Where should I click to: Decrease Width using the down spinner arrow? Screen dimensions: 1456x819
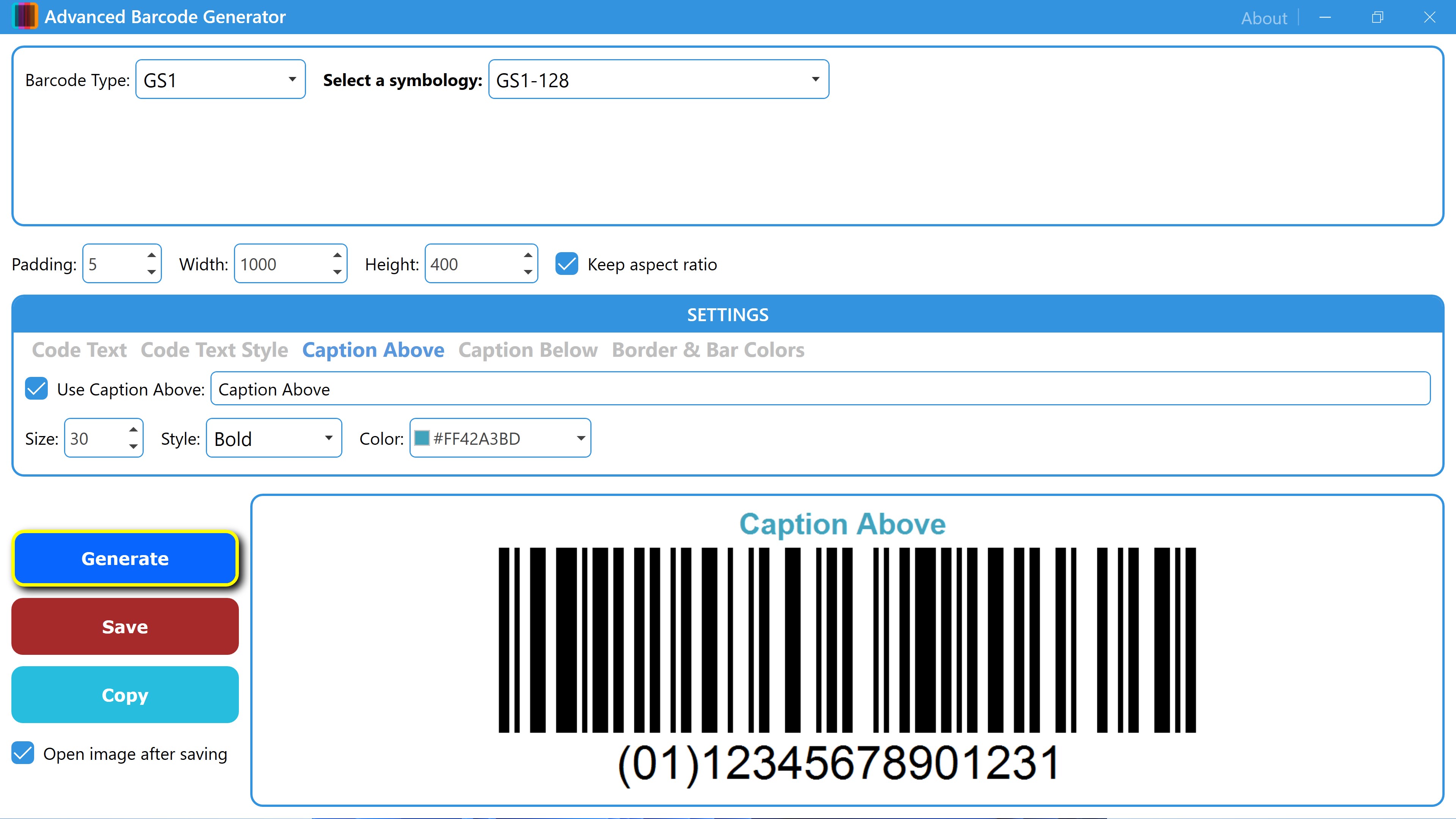click(x=337, y=273)
